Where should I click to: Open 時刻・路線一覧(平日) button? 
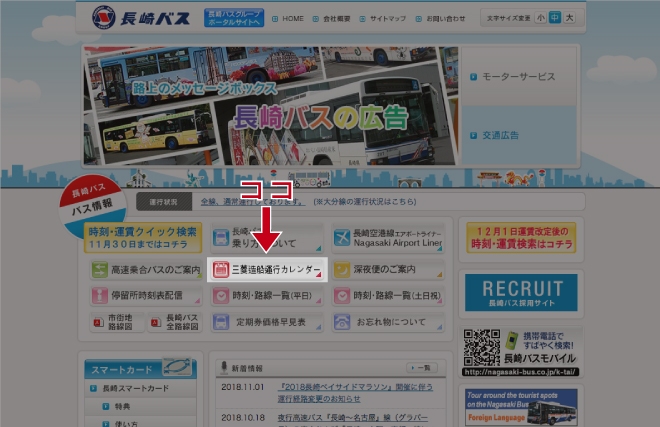[x=267, y=296]
